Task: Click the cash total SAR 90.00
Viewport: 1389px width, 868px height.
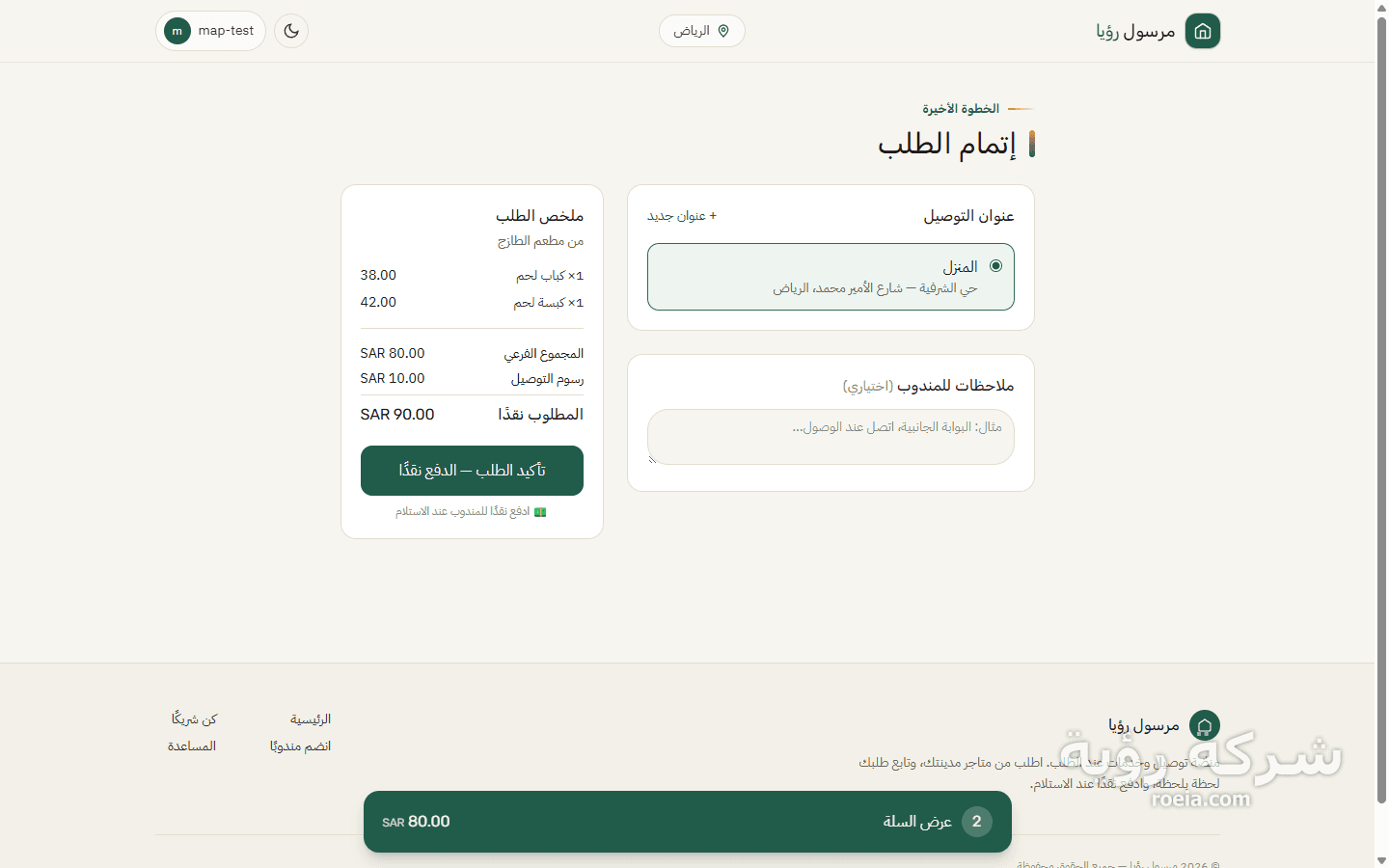Action: click(x=397, y=415)
